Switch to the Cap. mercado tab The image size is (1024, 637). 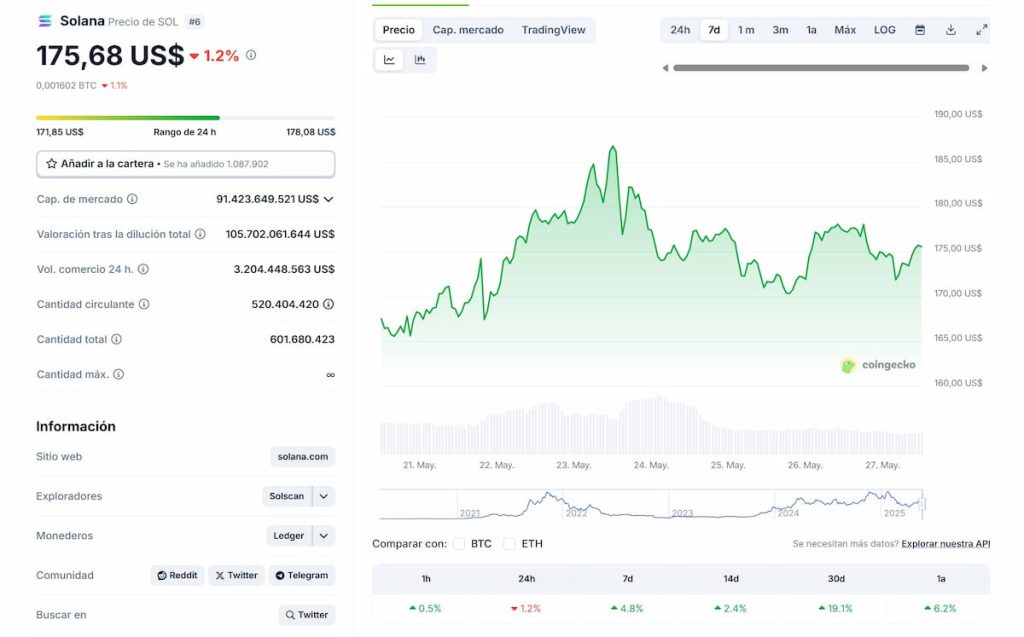click(x=468, y=30)
